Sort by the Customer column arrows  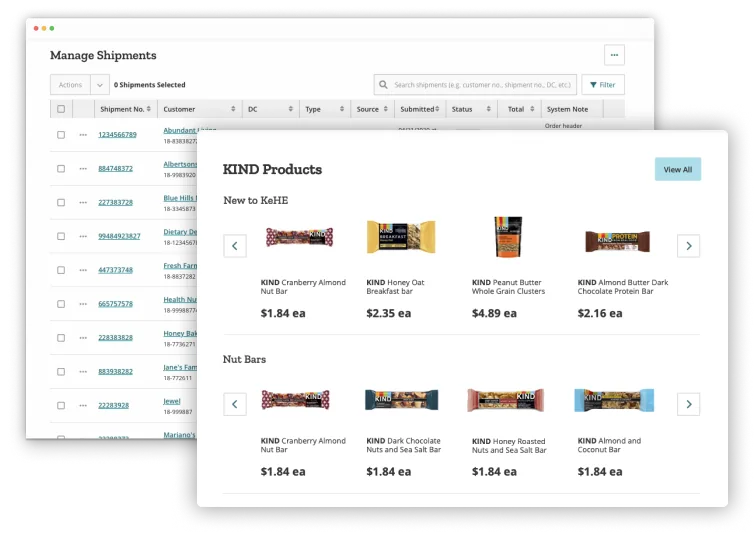click(x=233, y=109)
